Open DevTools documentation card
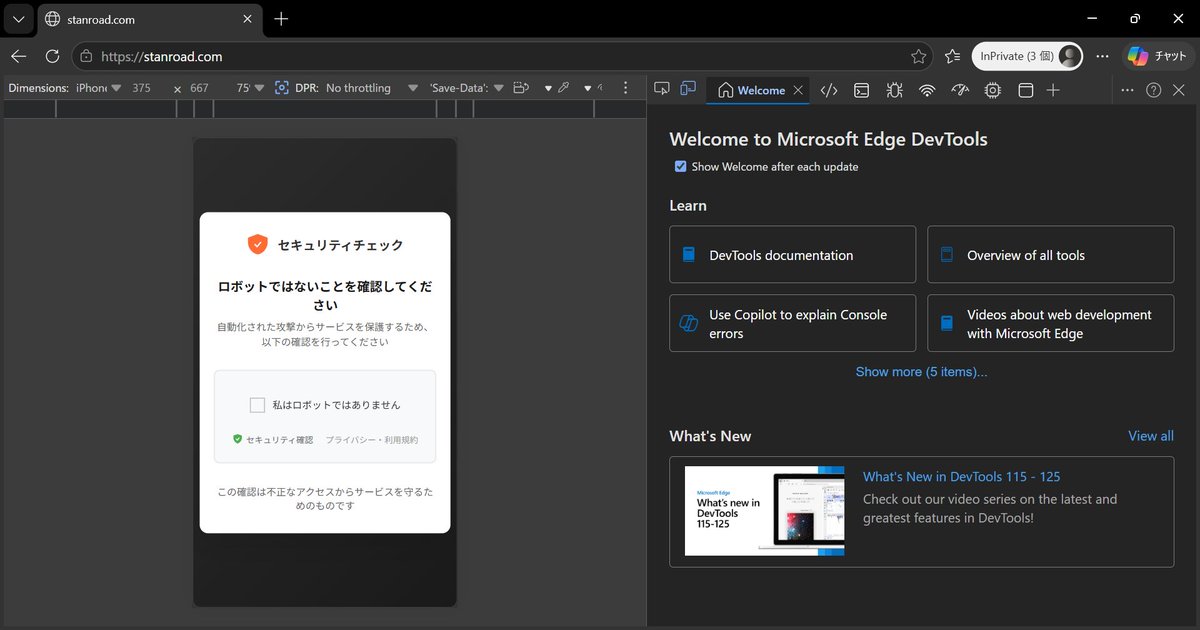 pos(792,255)
